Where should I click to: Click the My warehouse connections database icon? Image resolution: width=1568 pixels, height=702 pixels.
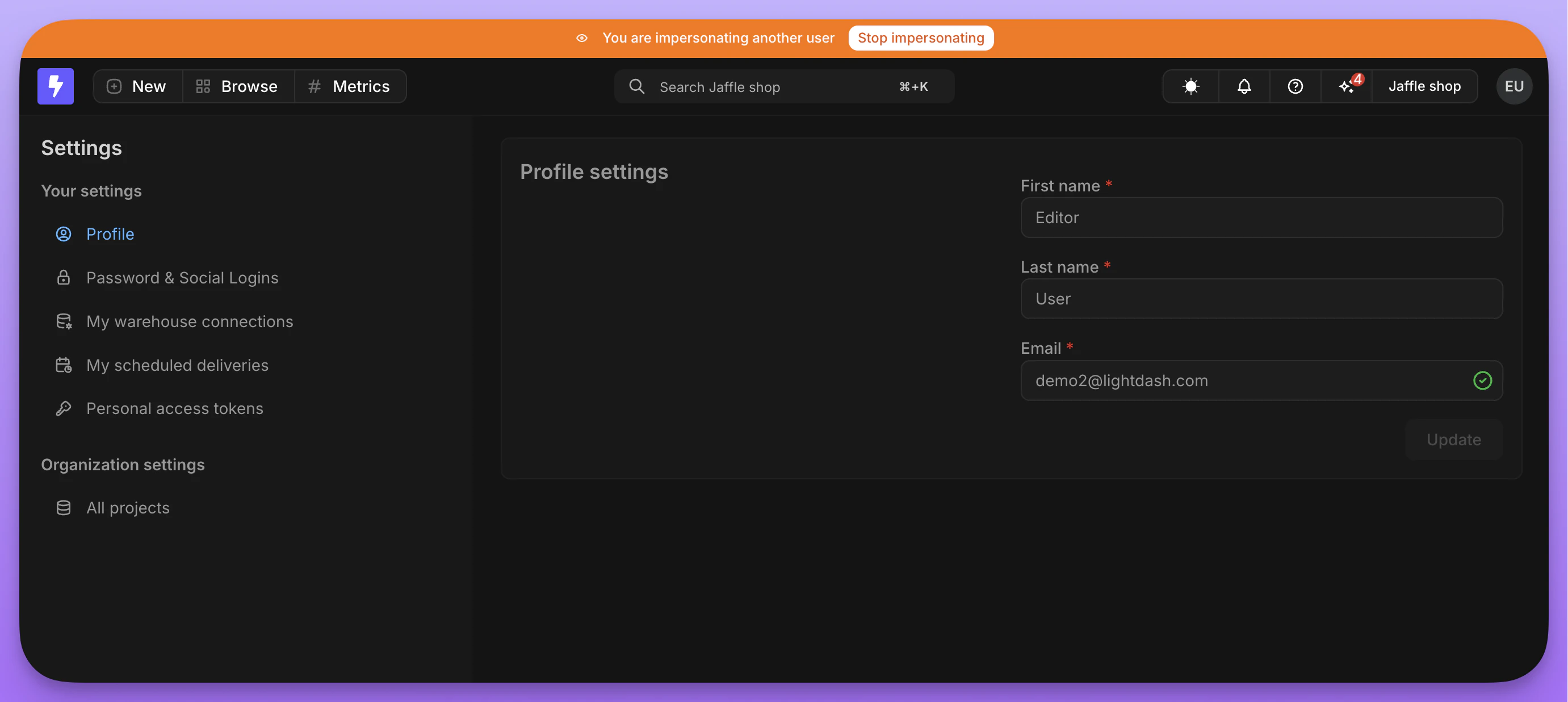tap(64, 321)
